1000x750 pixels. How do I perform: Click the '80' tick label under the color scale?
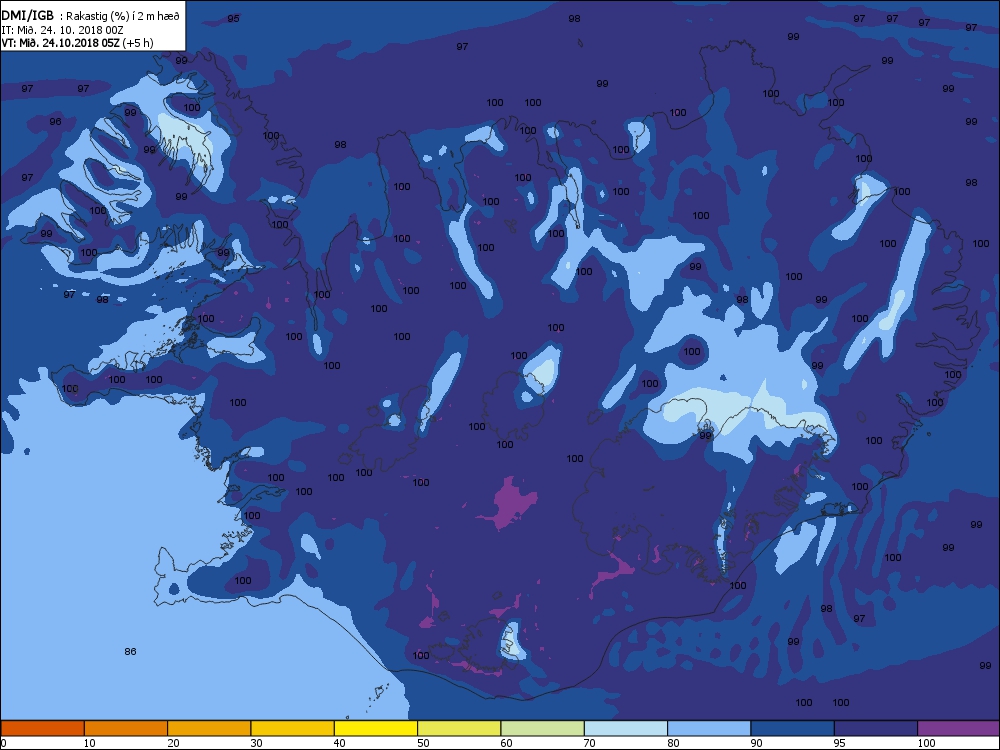point(673,743)
